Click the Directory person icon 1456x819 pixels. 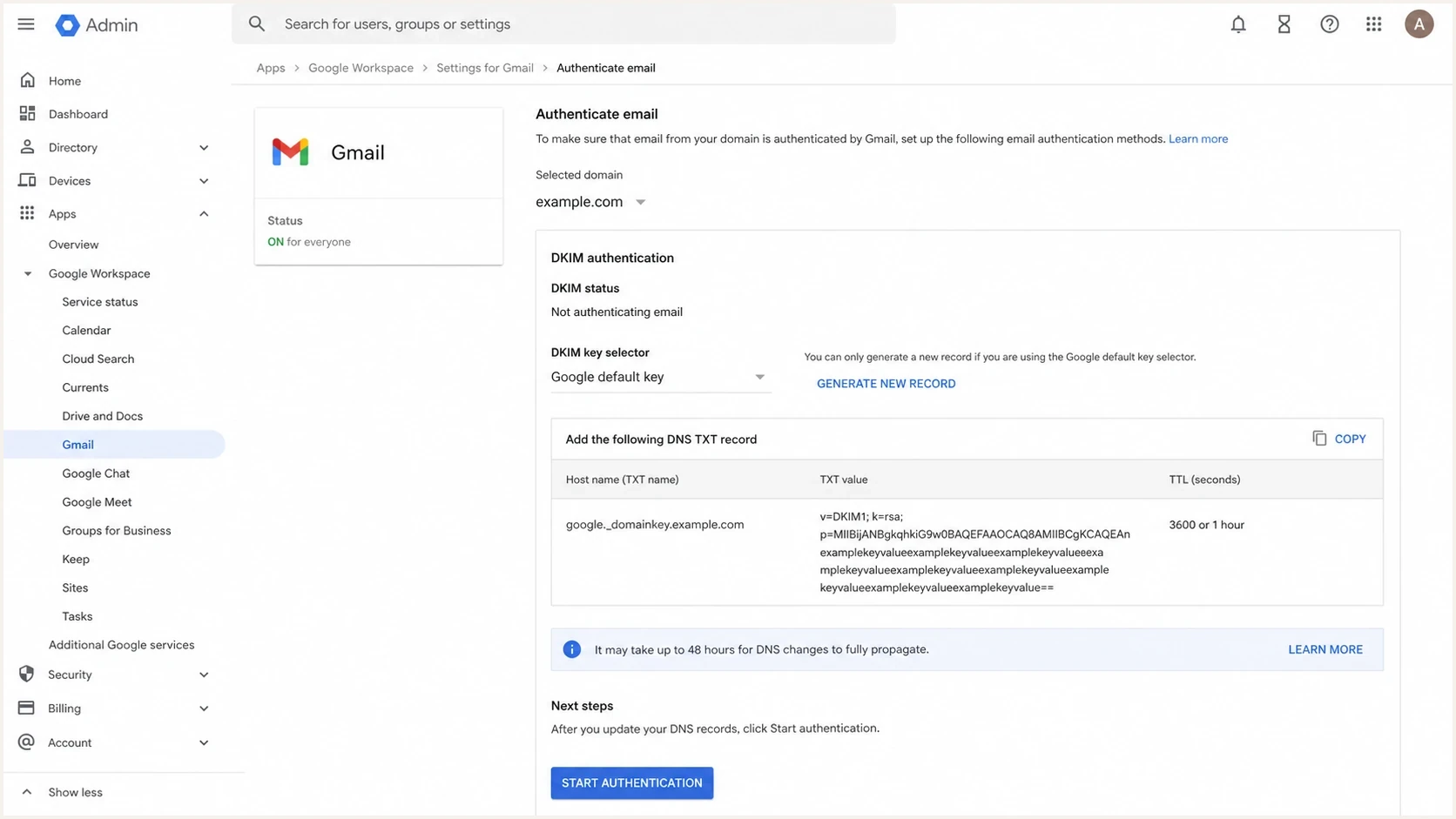click(28, 147)
